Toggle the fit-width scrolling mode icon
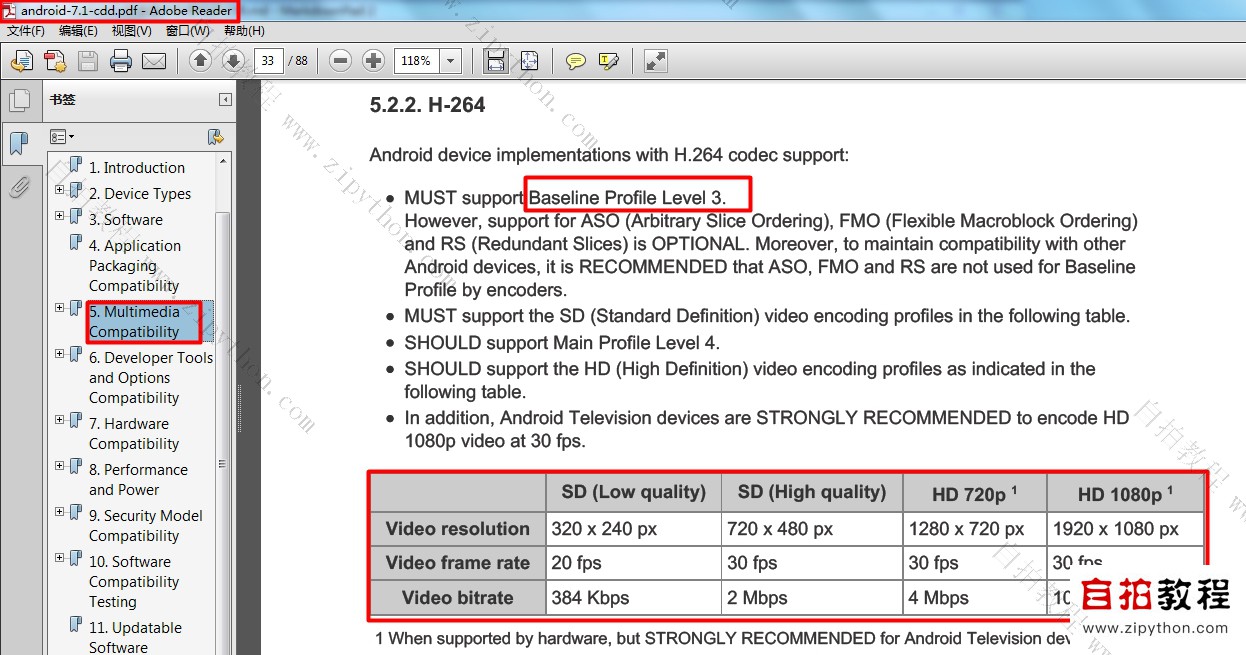This screenshot has width=1246, height=655. (495, 61)
